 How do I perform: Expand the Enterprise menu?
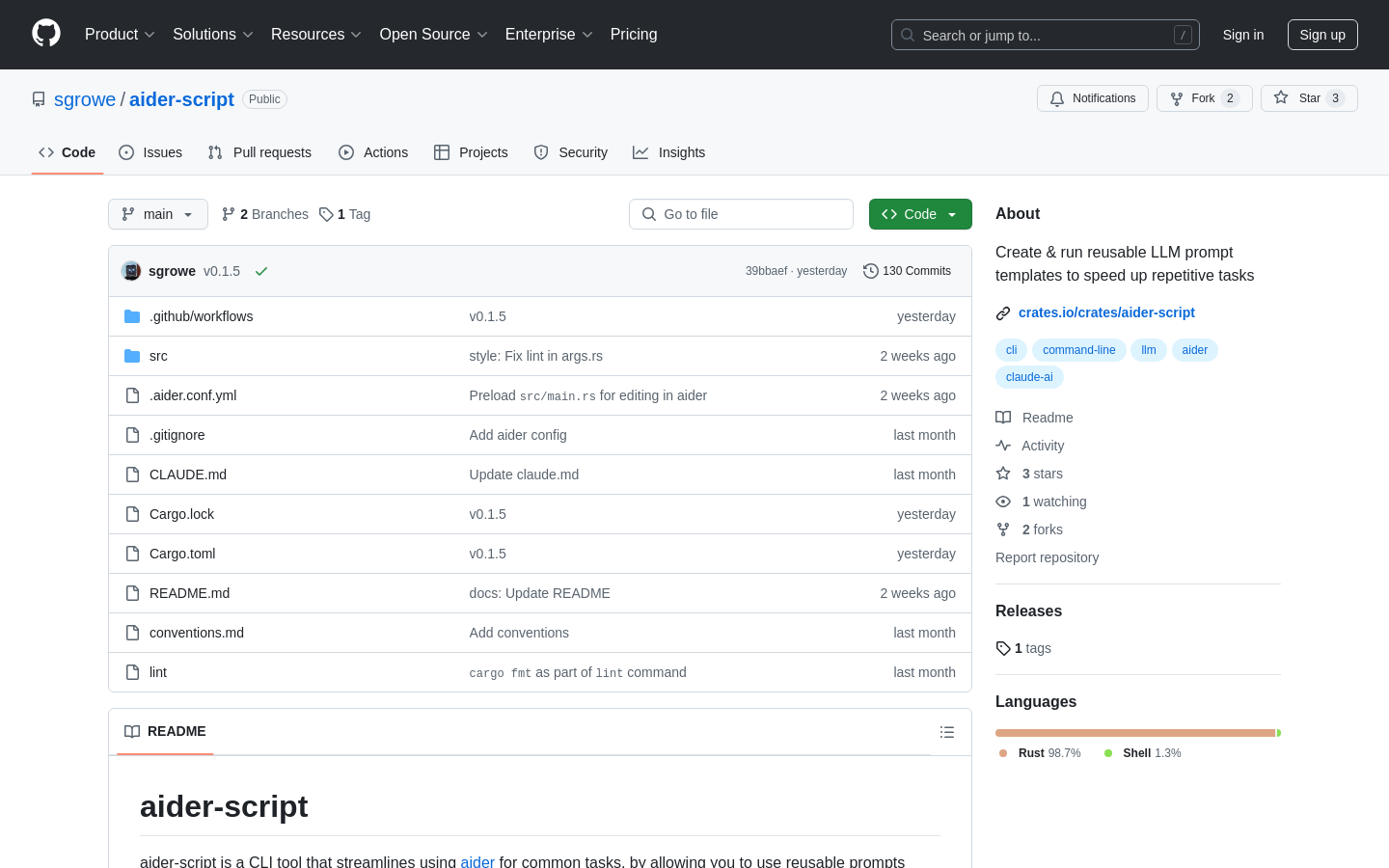click(549, 35)
